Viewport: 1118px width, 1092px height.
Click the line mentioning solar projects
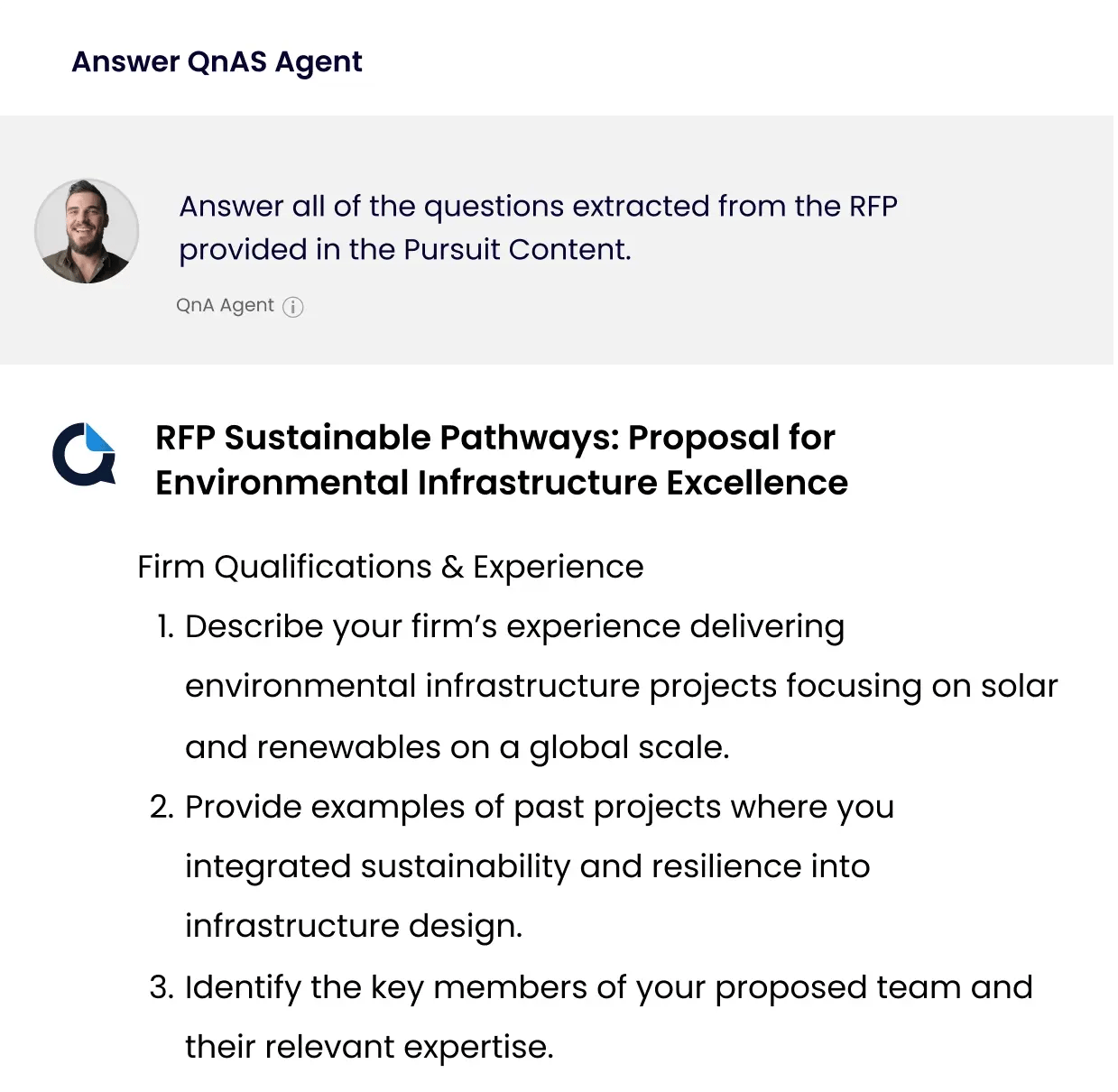click(x=621, y=686)
